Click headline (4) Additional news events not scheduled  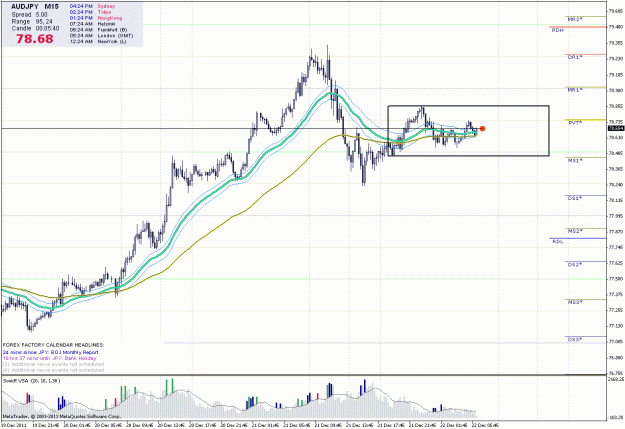coord(53,370)
